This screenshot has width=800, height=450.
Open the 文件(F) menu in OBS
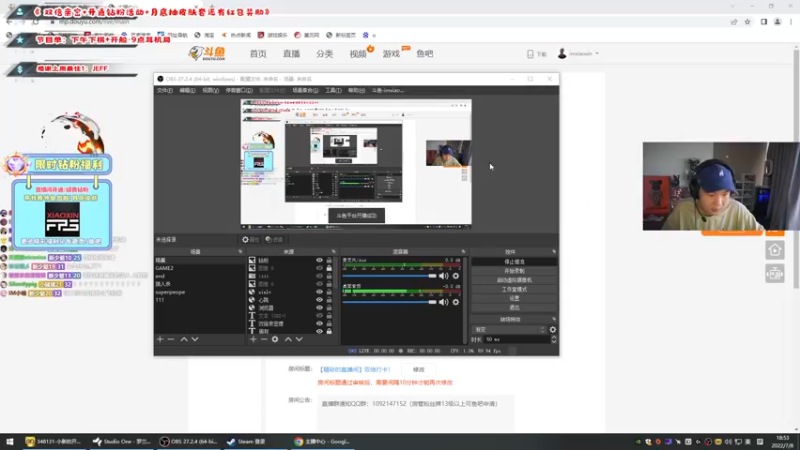[x=164, y=90]
